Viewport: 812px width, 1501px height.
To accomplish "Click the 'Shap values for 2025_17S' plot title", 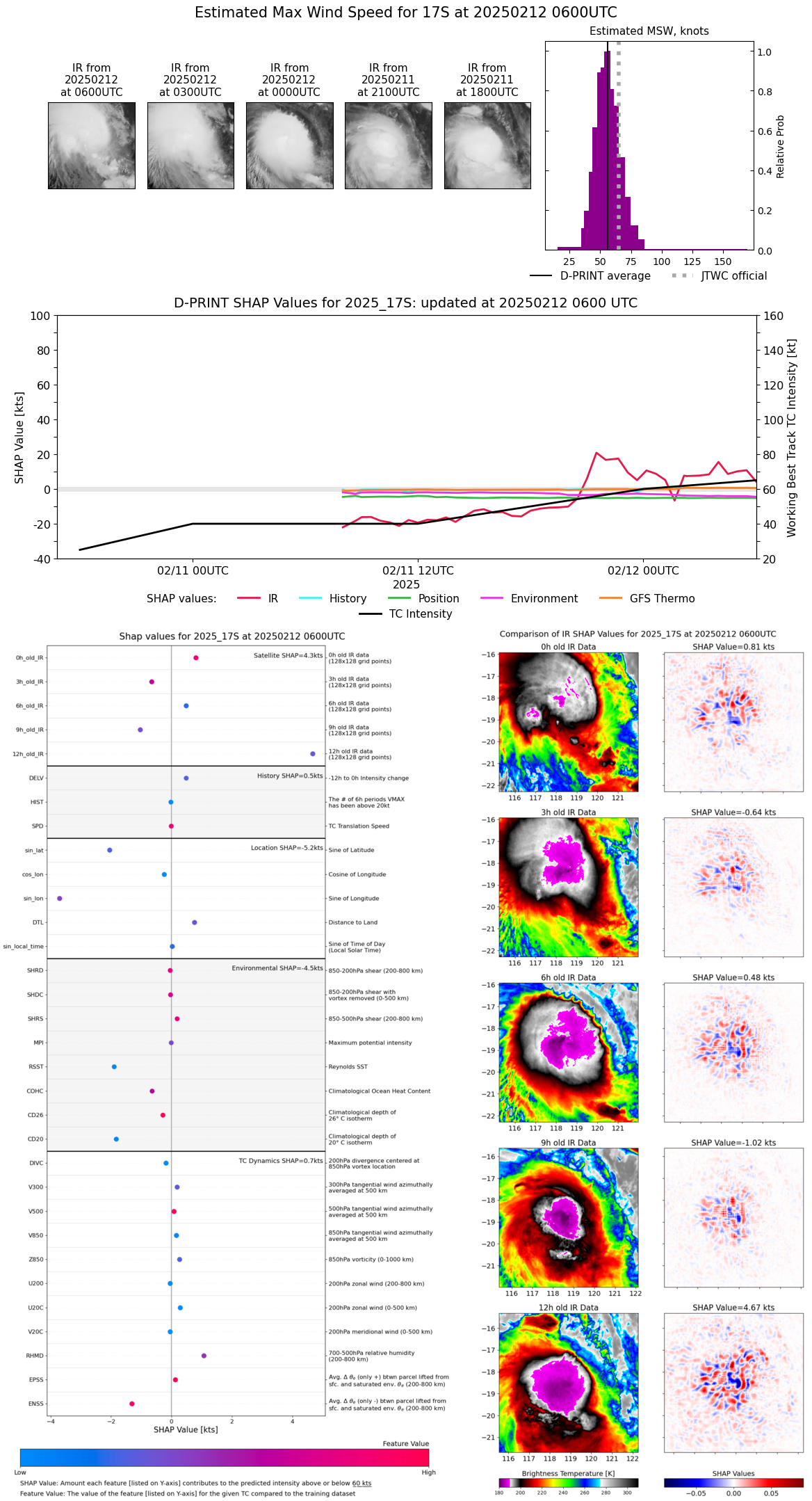I will tap(232, 636).
